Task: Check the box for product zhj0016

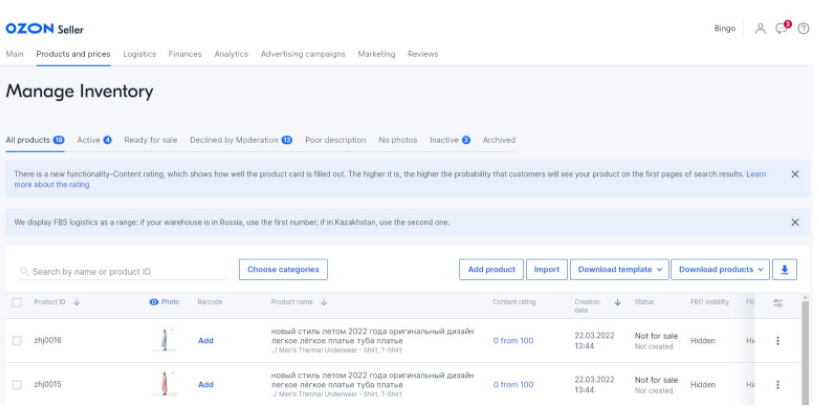Action: pos(17,341)
